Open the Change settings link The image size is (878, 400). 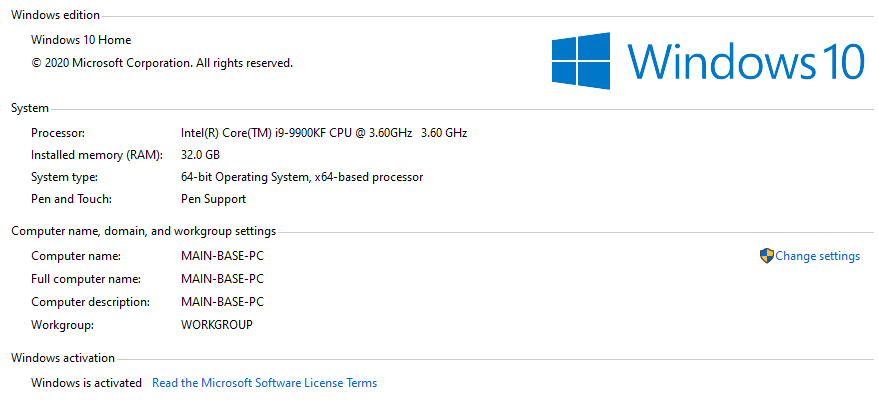(817, 256)
